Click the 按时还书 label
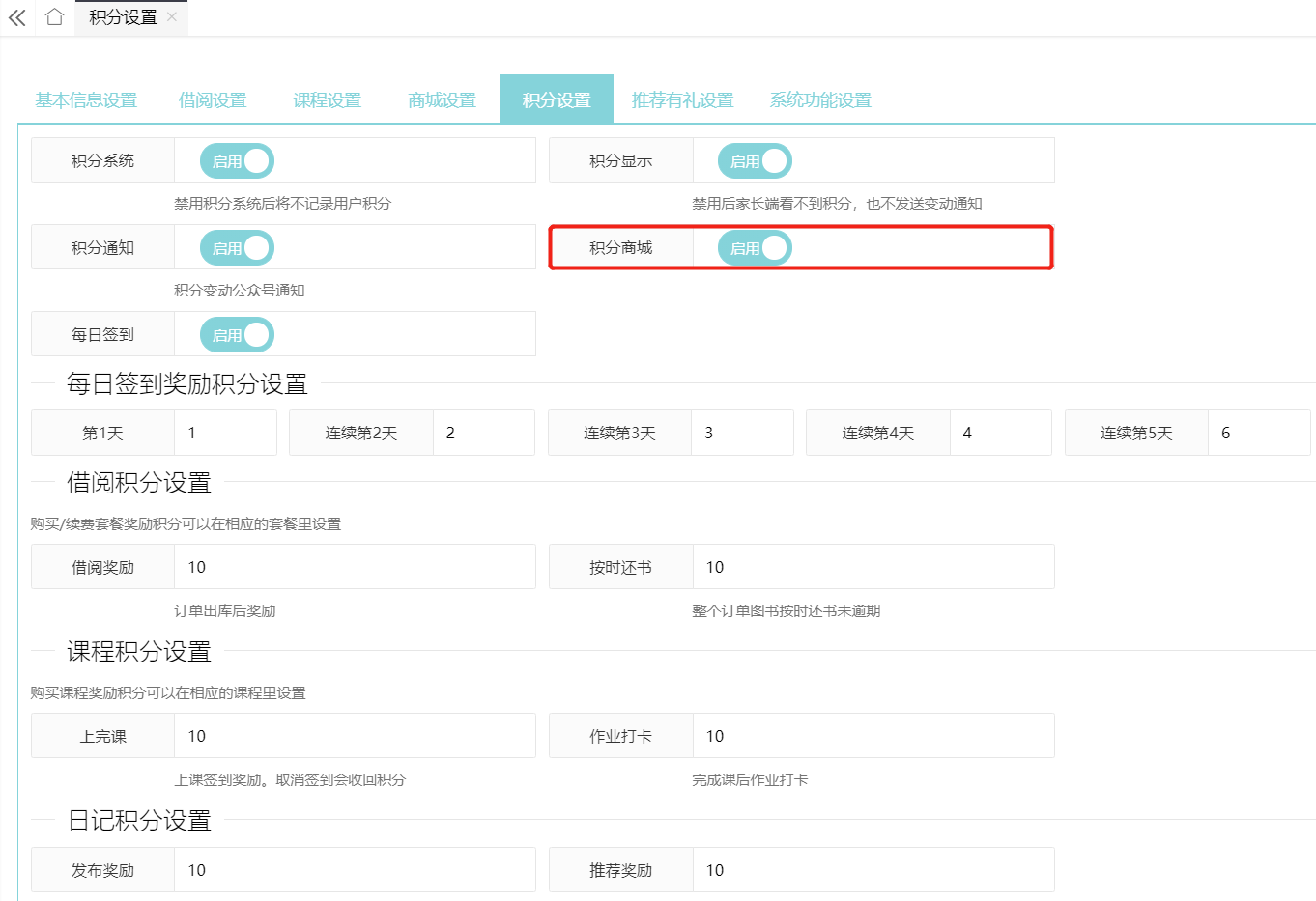 coord(621,567)
